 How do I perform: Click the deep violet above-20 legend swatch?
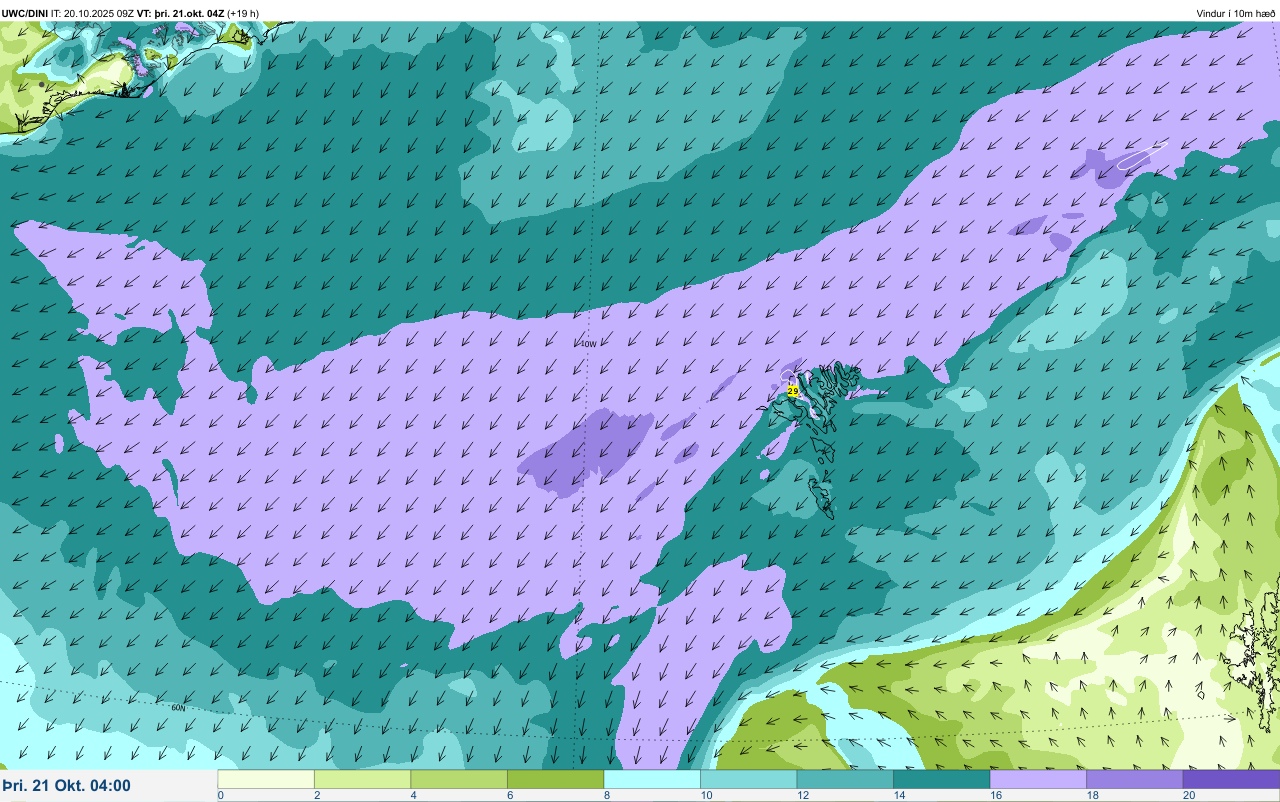[x=1231, y=779]
